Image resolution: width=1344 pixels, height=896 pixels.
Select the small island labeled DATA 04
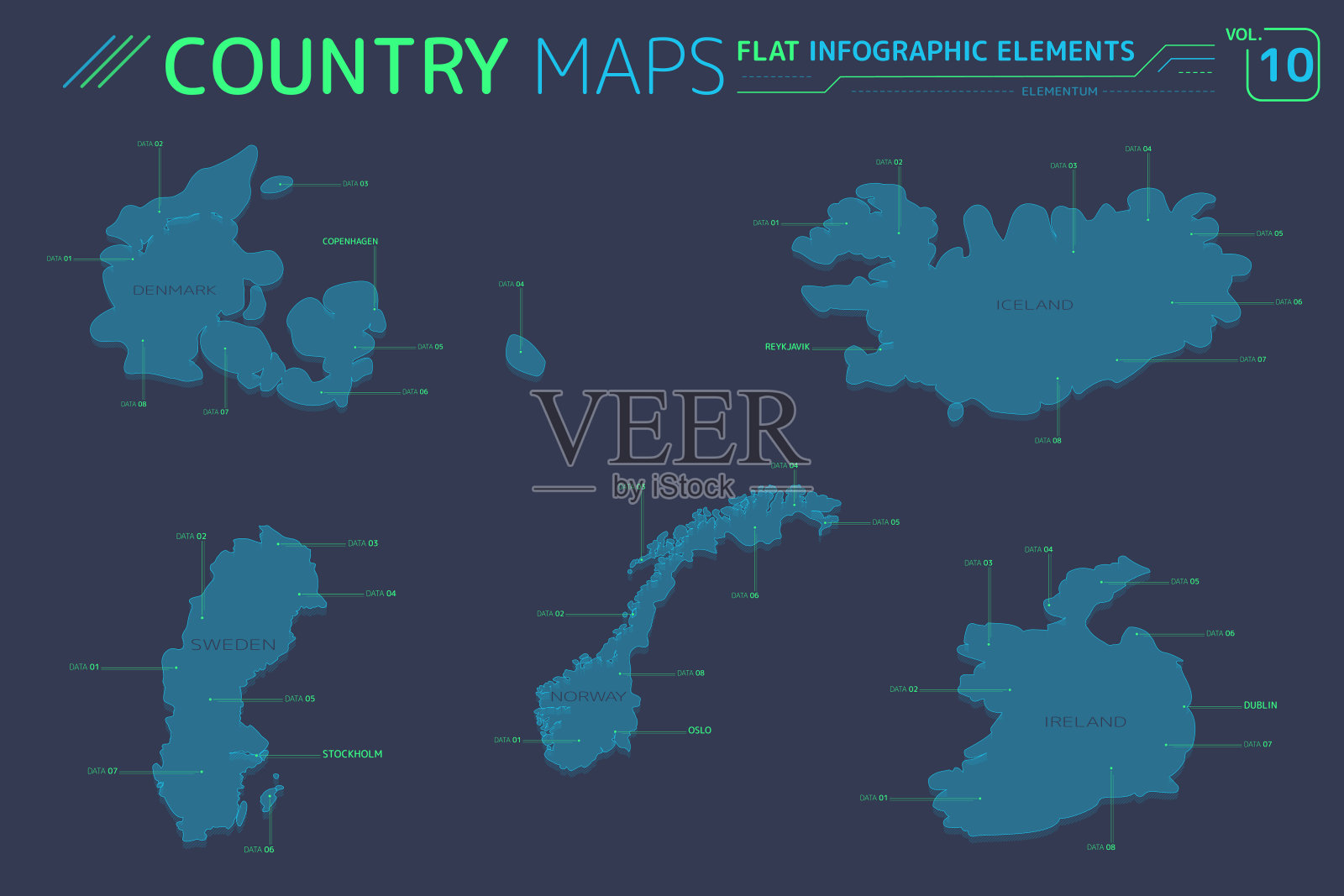[524, 354]
